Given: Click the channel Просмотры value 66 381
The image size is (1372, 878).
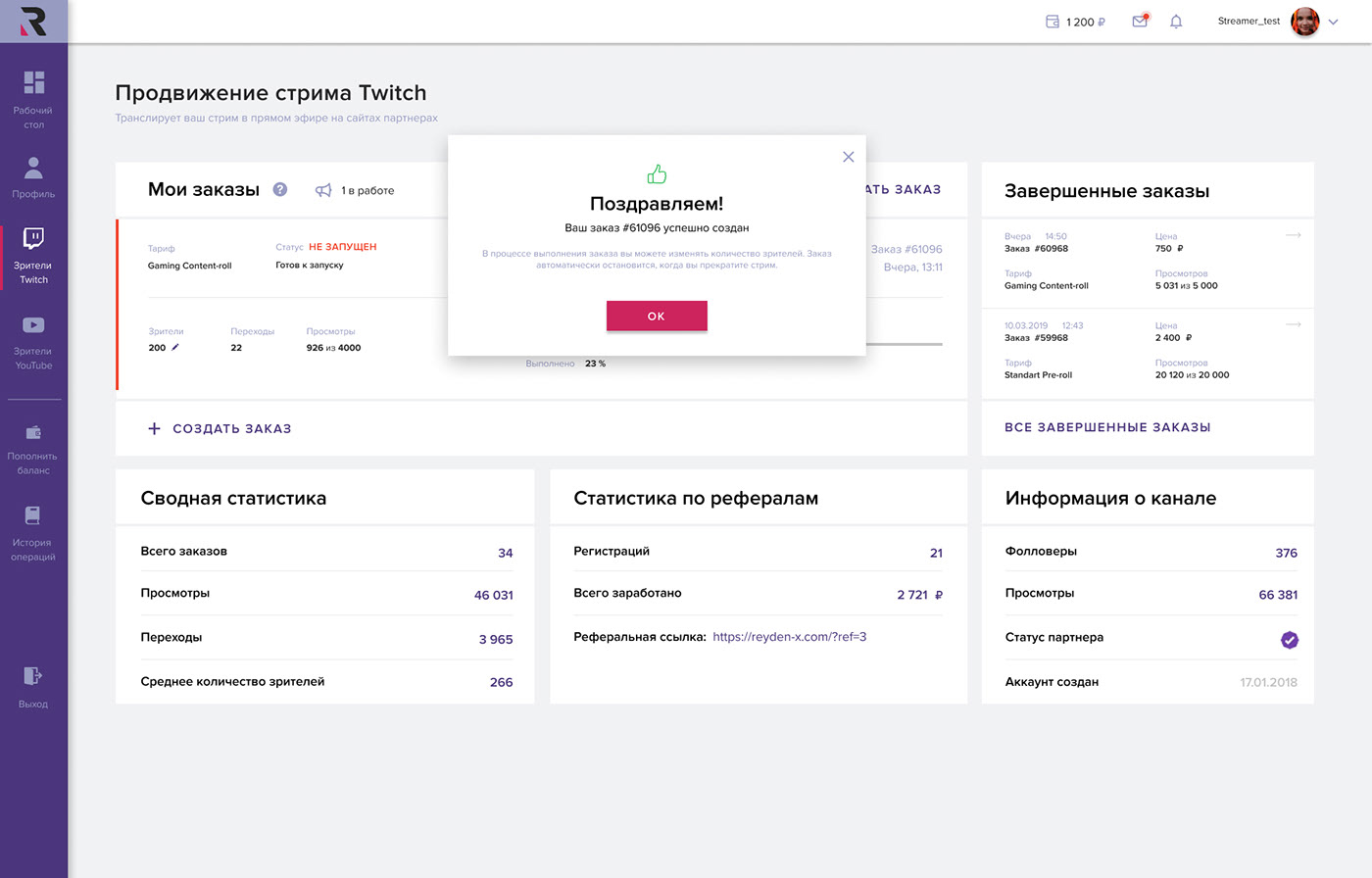Looking at the screenshot, I should click(x=1278, y=595).
